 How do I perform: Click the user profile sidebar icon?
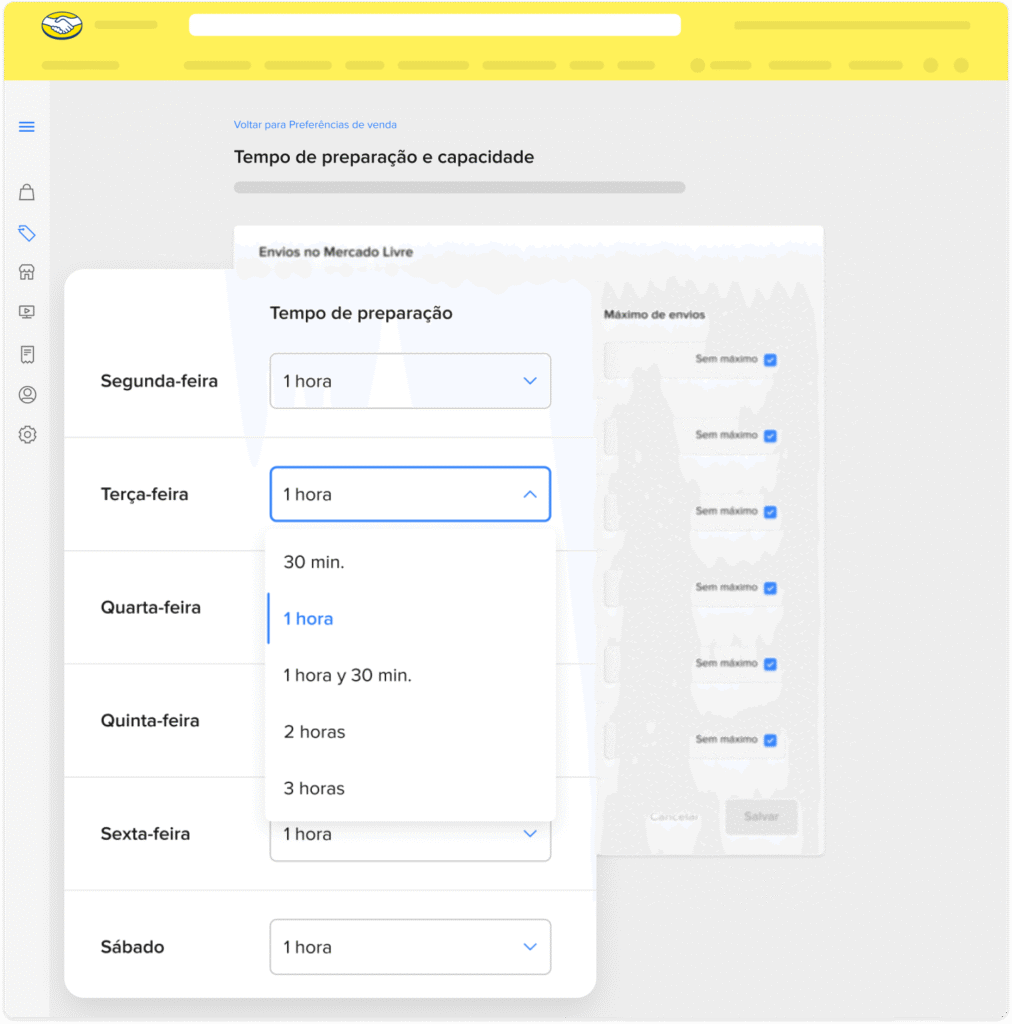(x=27, y=395)
